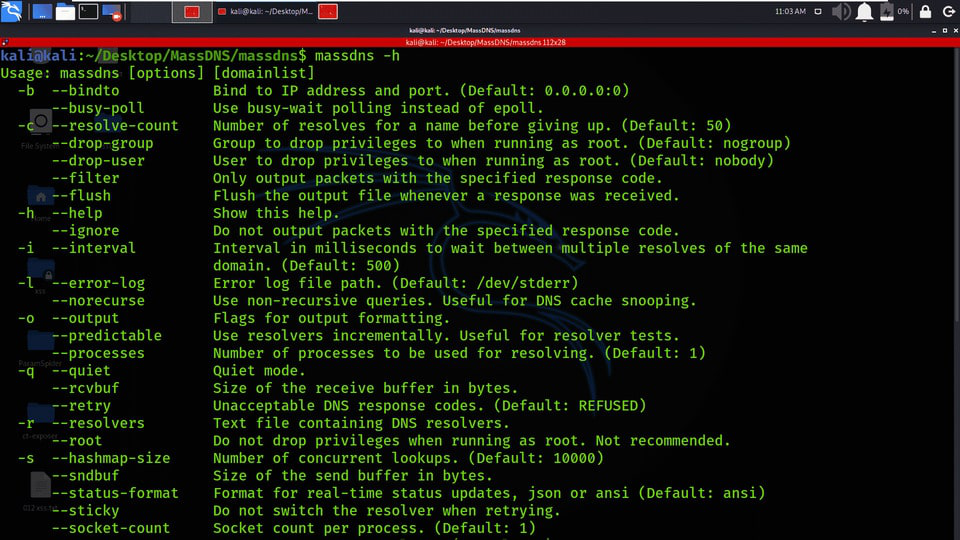The width and height of the screenshot is (960, 540).
Task: Click the '--root' option text
Action: (77, 441)
